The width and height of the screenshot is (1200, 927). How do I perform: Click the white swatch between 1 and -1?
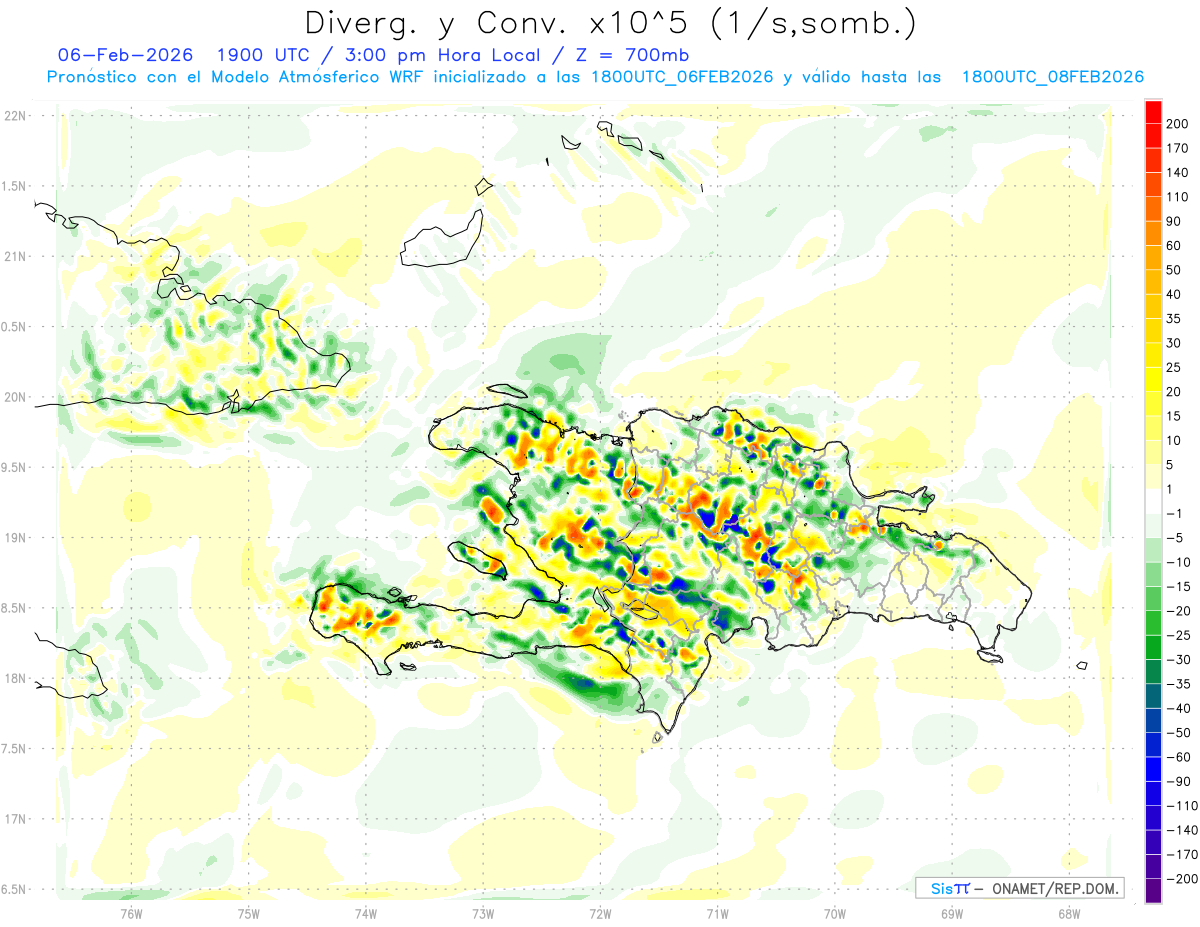[x=1153, y=501]
